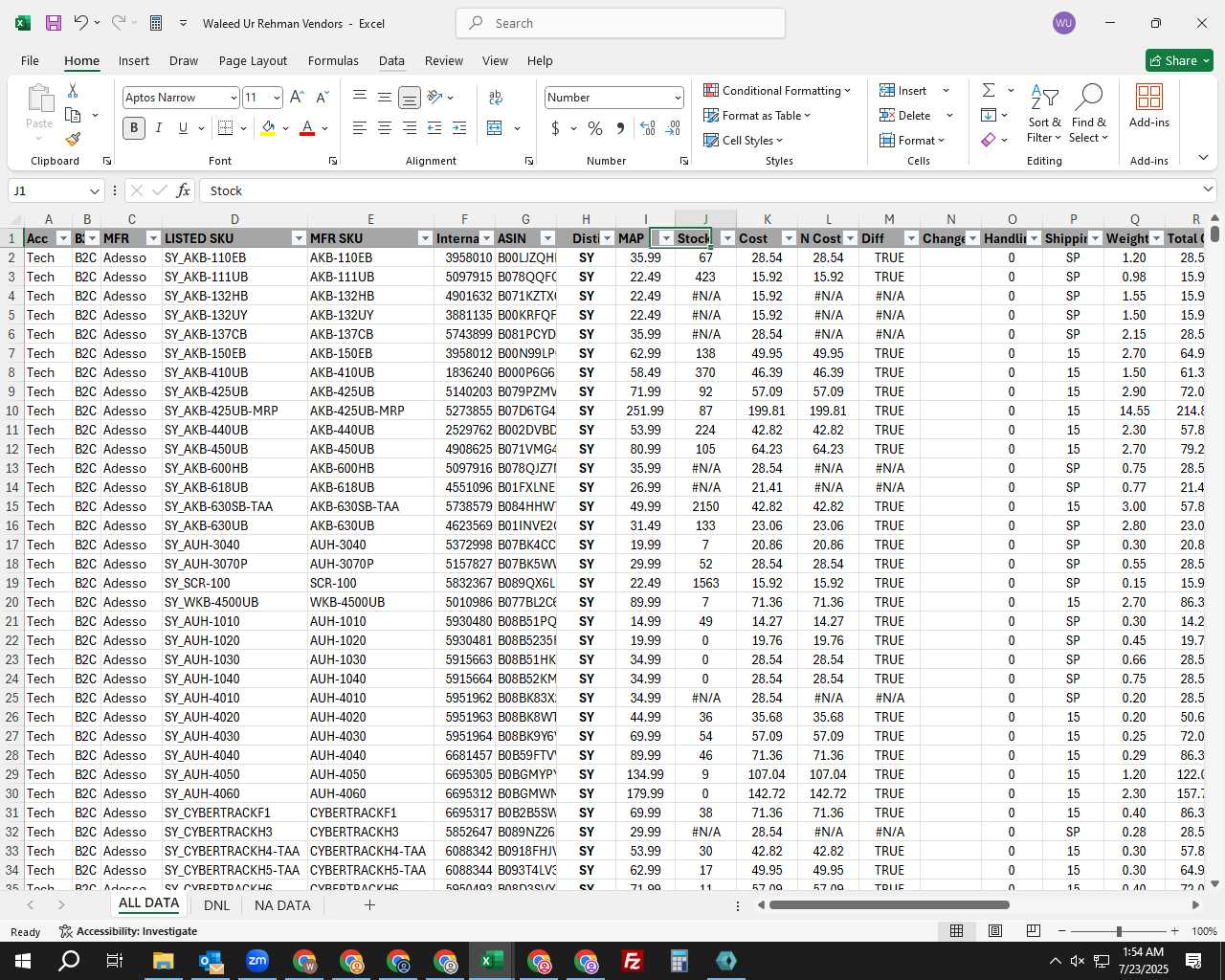Toggle Align Right horizontal alignment
The image size is (1225, 980).
point(410,127)
